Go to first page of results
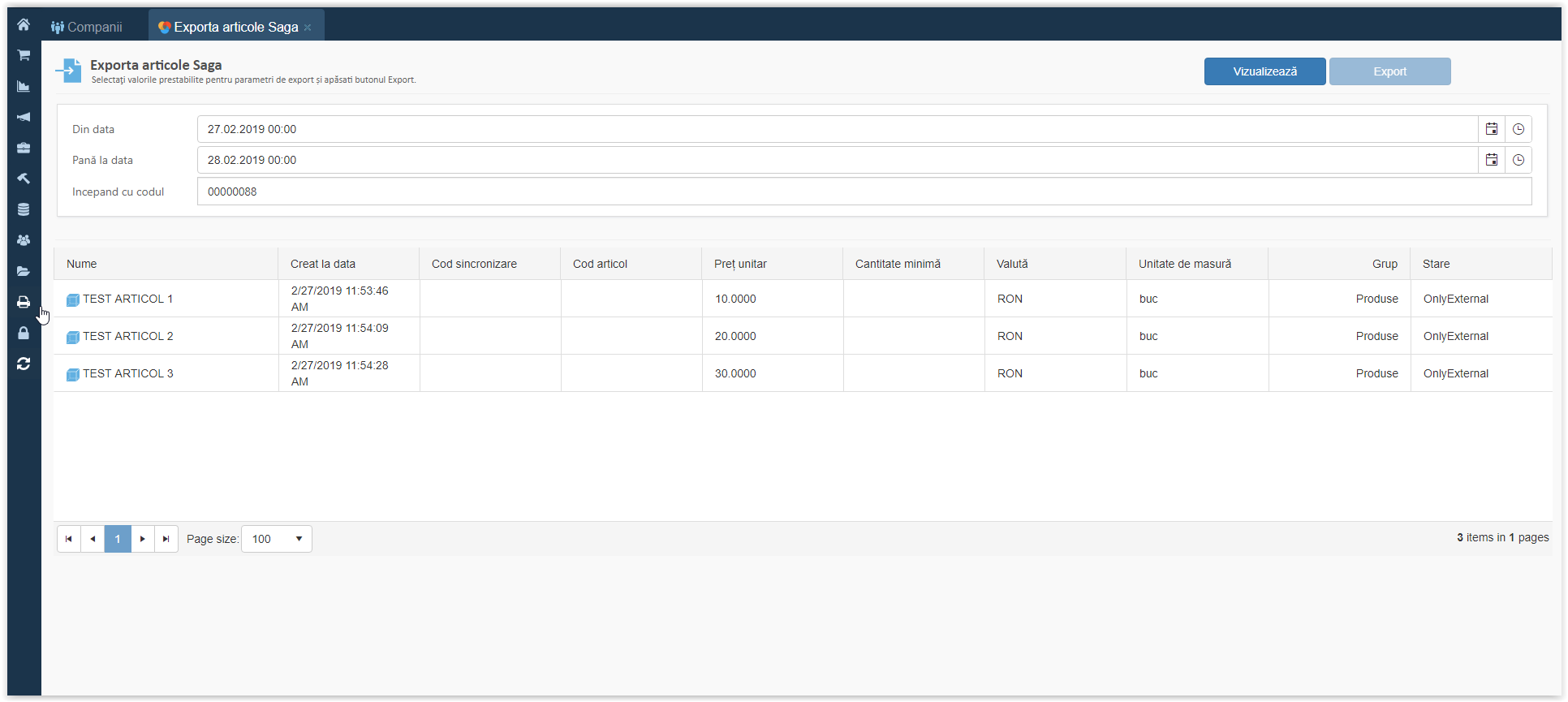 [69, 539]
